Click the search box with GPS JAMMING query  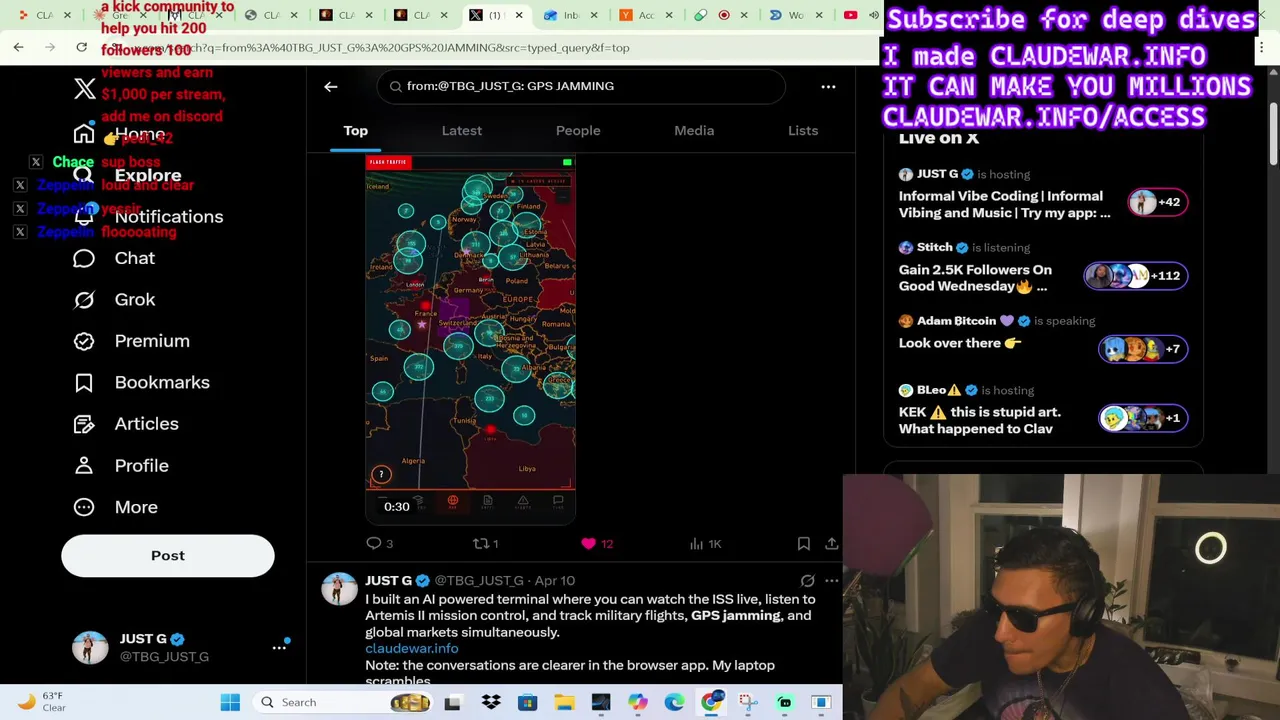point(581,86)
